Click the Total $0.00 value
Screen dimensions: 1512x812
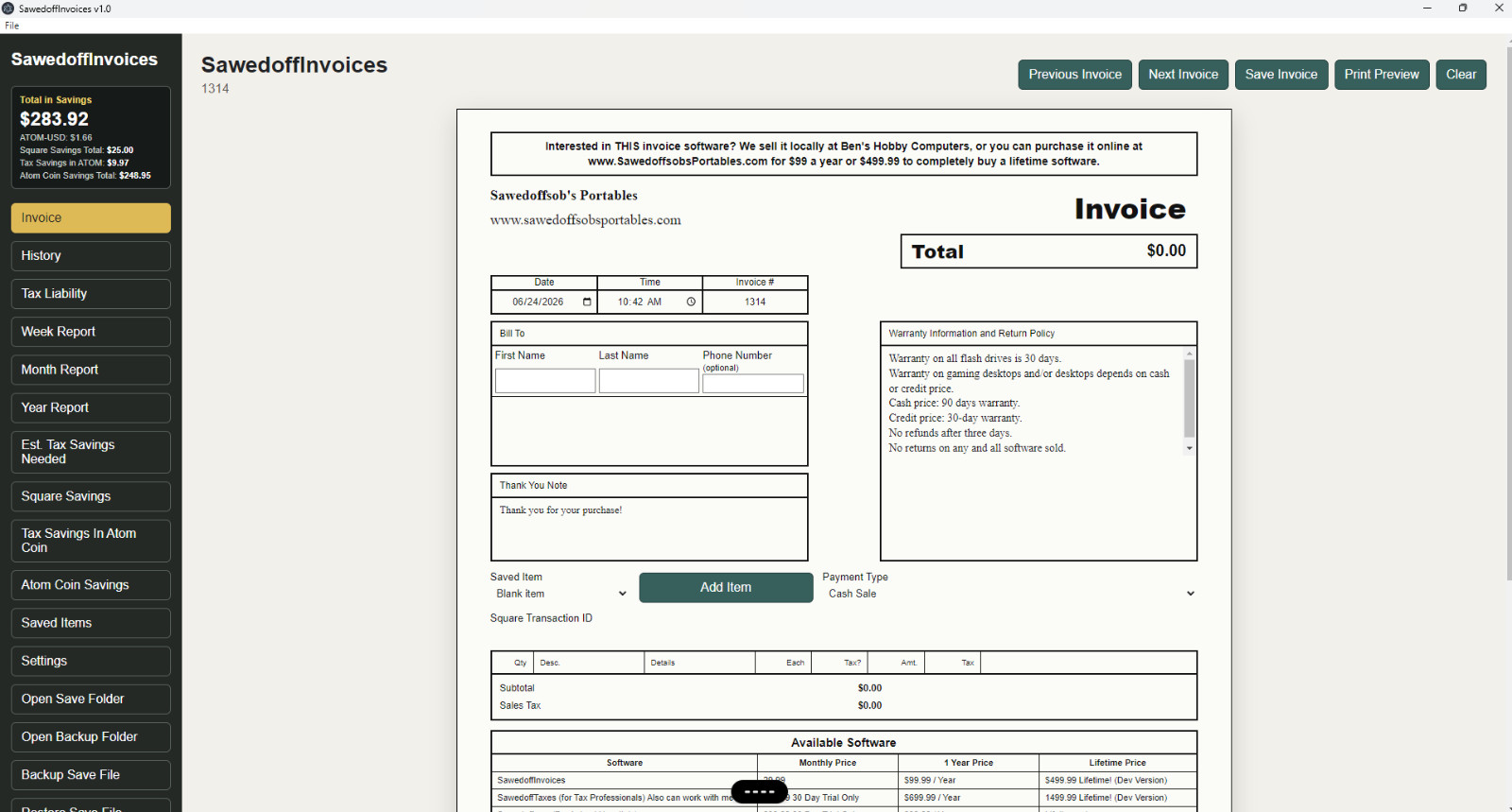[1166, 251]
